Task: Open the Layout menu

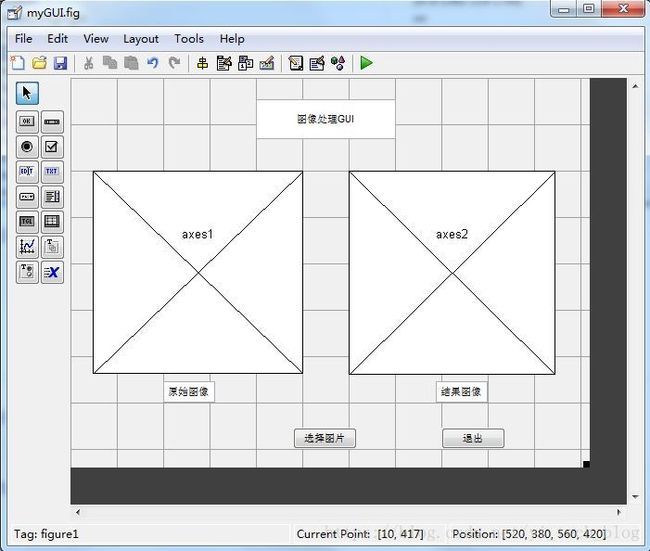Action: 141,39
